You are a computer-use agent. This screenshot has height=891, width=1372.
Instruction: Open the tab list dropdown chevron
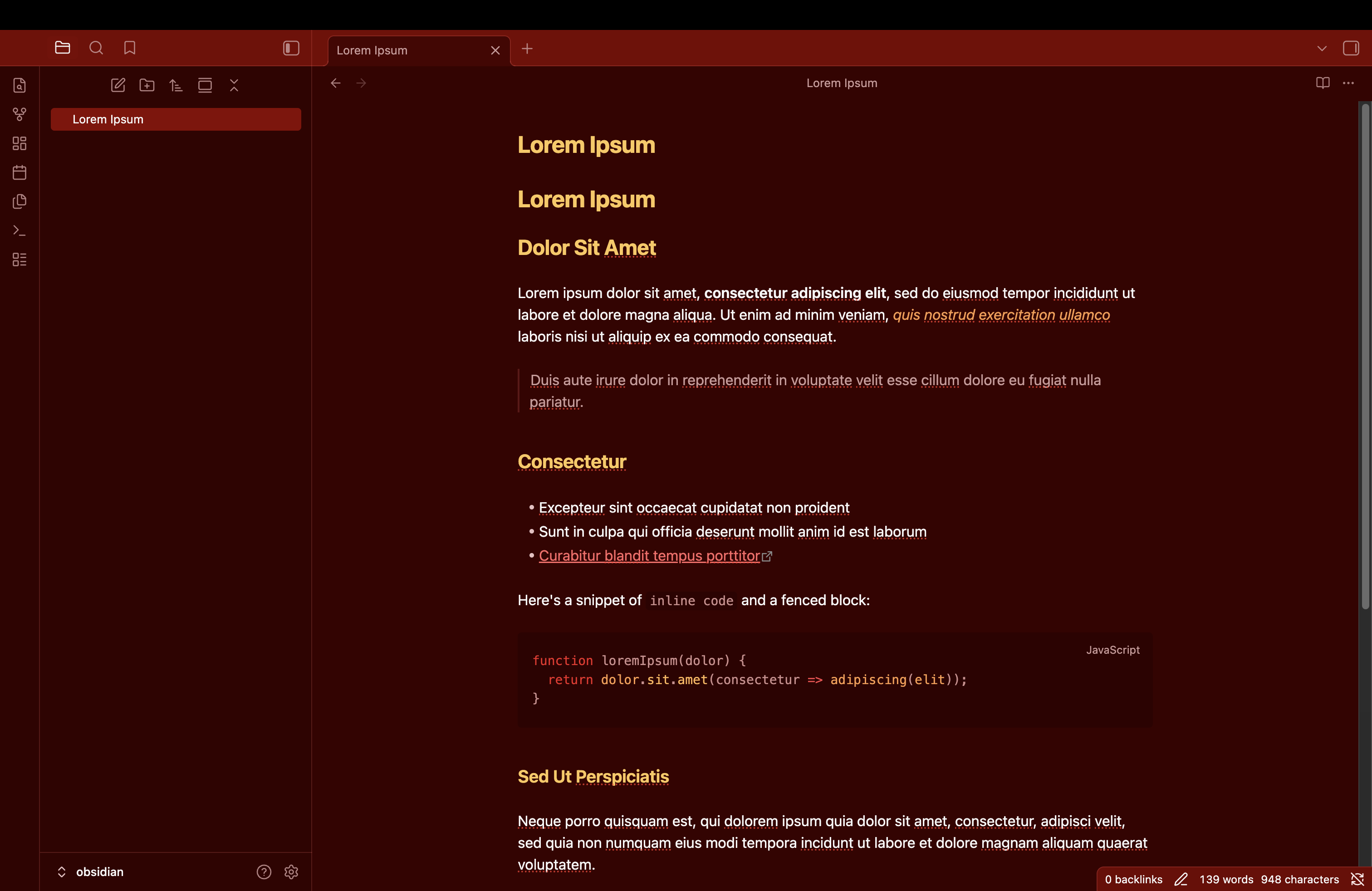[x=1322, y=49]
